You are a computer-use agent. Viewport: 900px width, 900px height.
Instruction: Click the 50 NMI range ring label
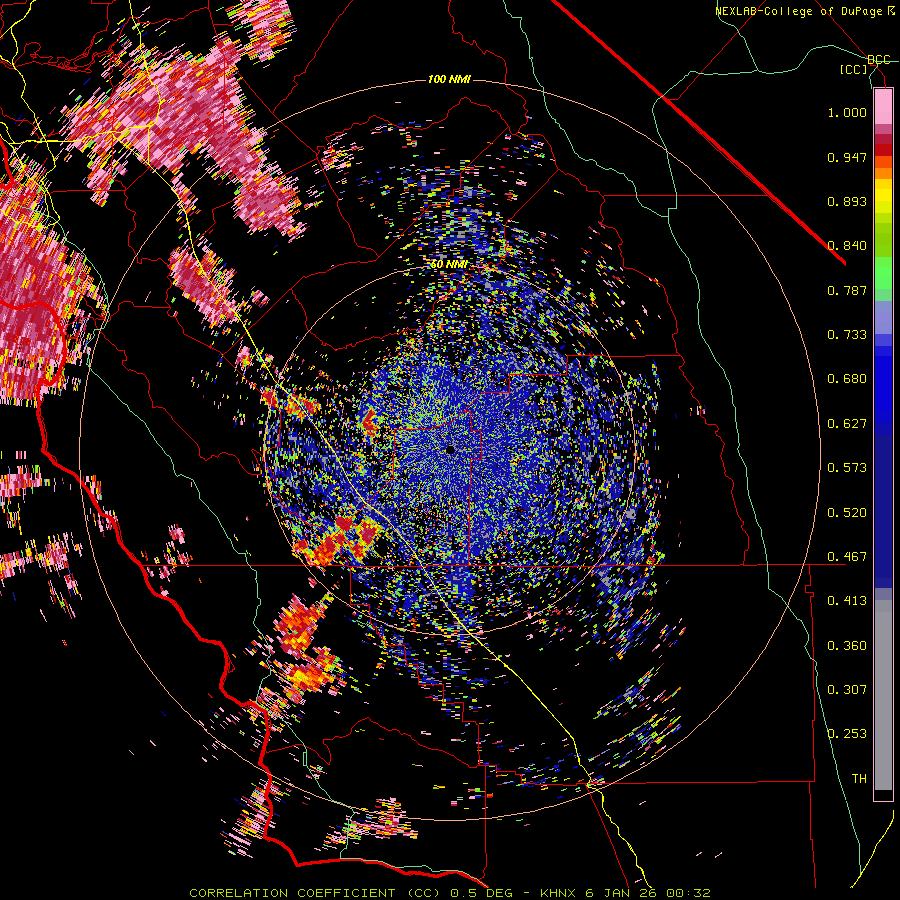(x=448, y=265)
